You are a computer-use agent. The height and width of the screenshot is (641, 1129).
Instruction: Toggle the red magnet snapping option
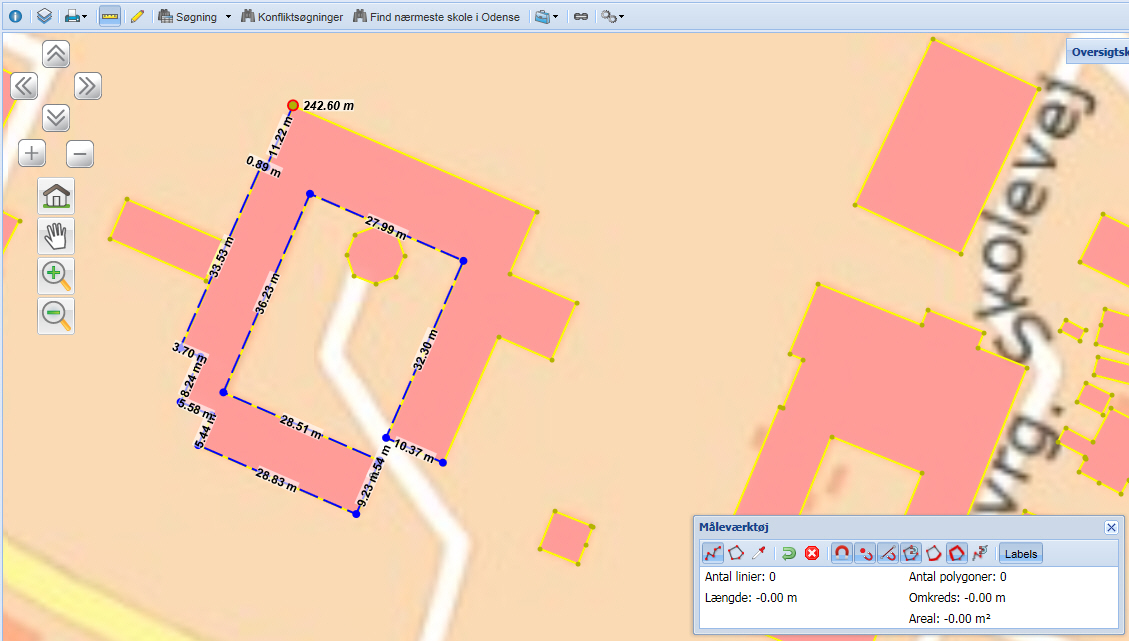842,553
